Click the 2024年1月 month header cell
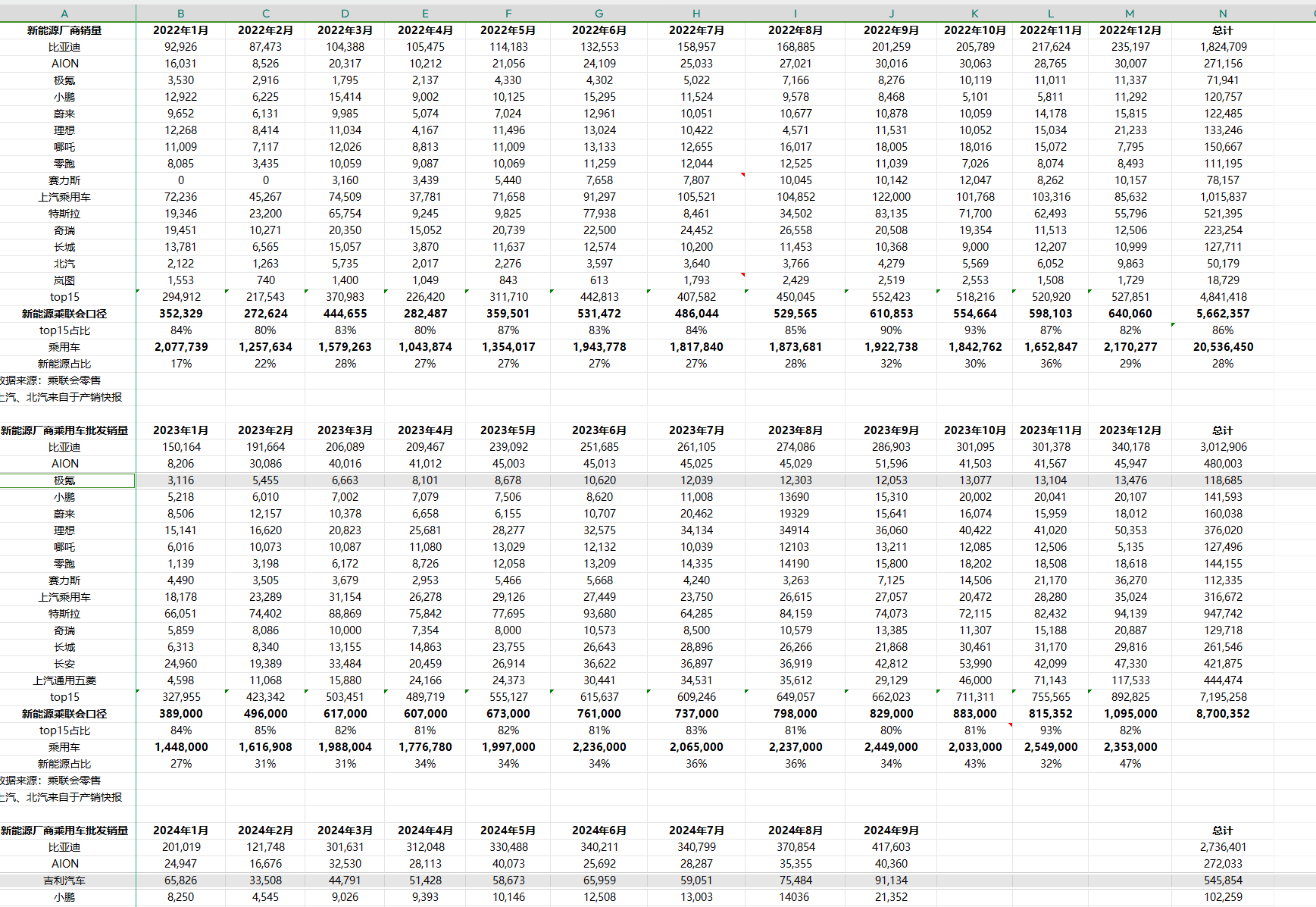 tap(181, 830)
